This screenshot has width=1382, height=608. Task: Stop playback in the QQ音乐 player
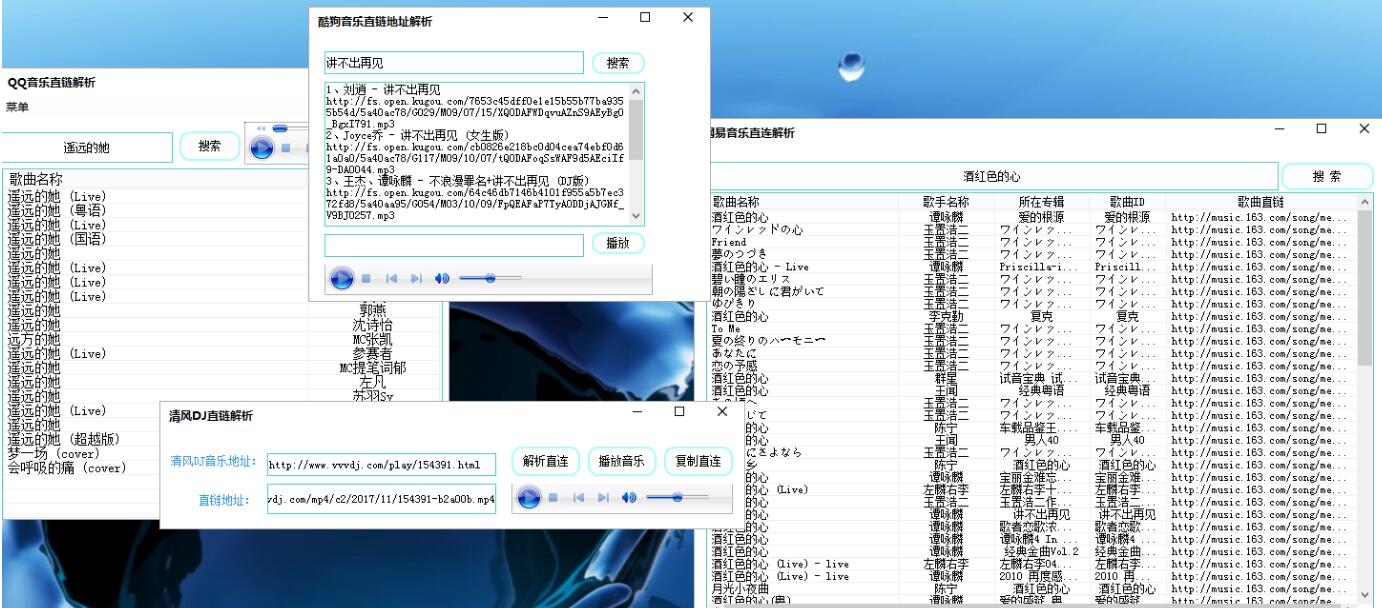(x=286, y=147)
